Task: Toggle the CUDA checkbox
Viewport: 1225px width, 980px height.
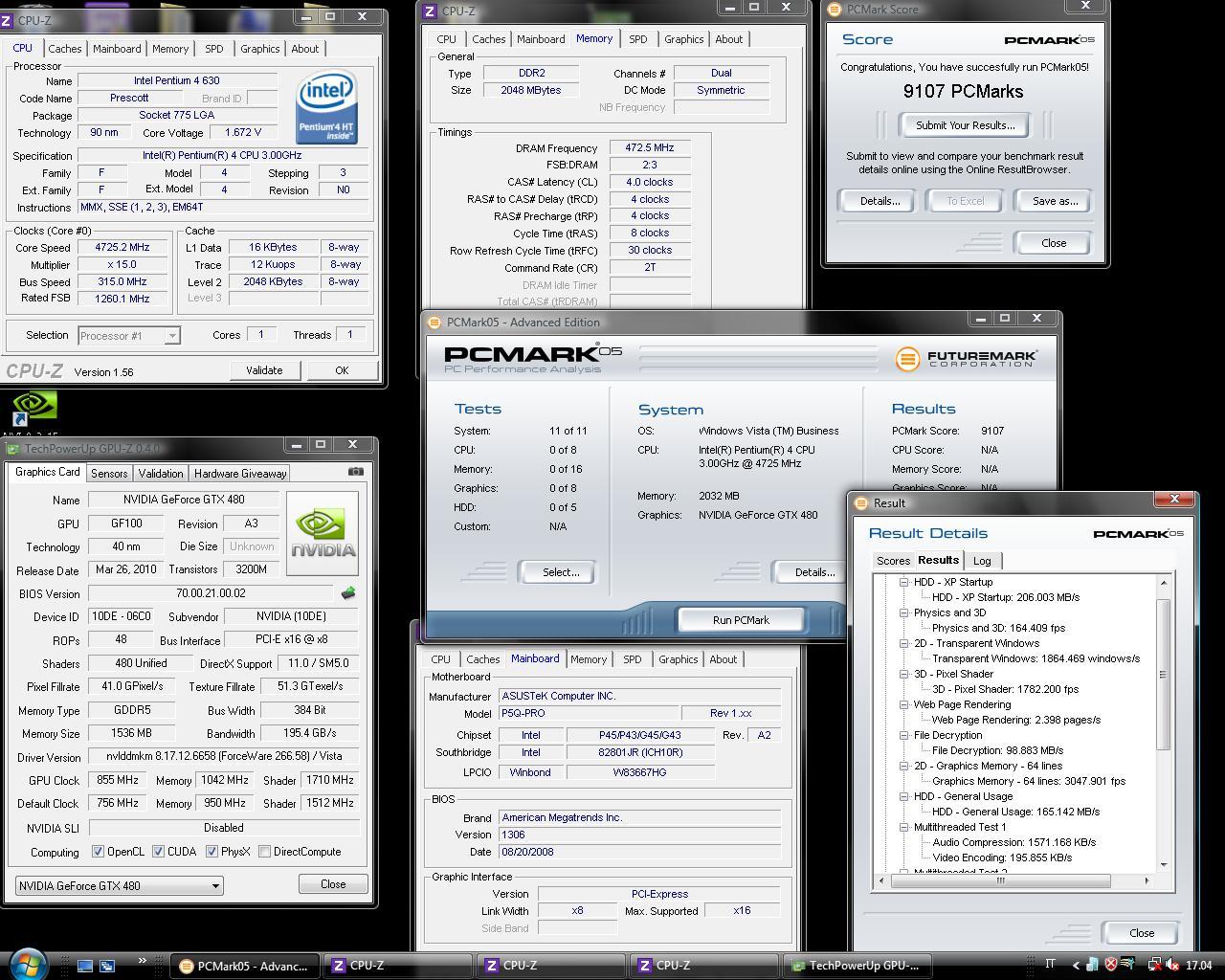Action: [x=158, y=852]
